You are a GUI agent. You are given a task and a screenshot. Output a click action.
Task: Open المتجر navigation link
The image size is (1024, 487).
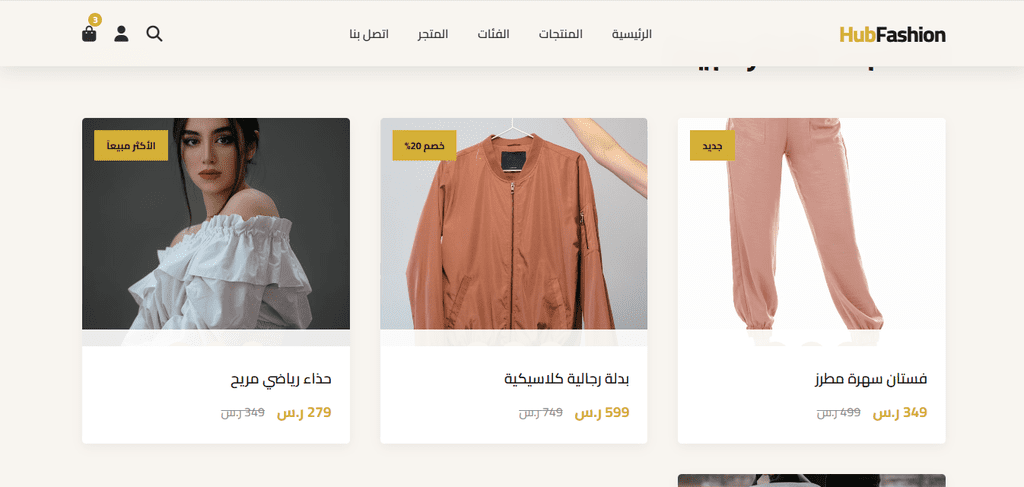pos(433,34)
